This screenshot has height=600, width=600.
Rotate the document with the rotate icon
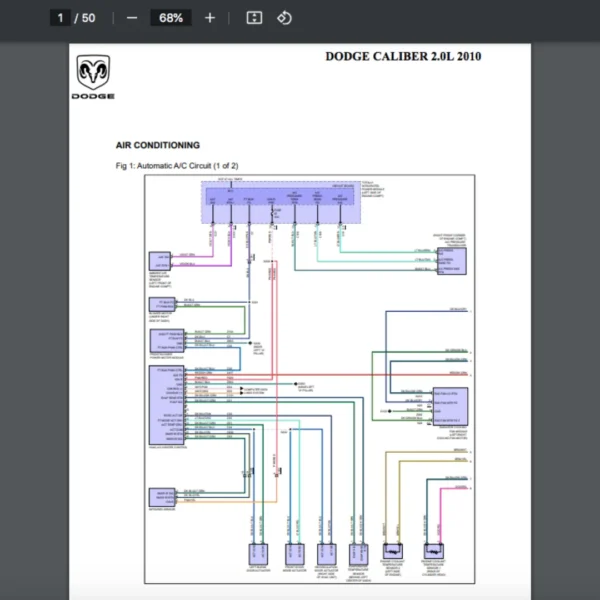[284, 18]
